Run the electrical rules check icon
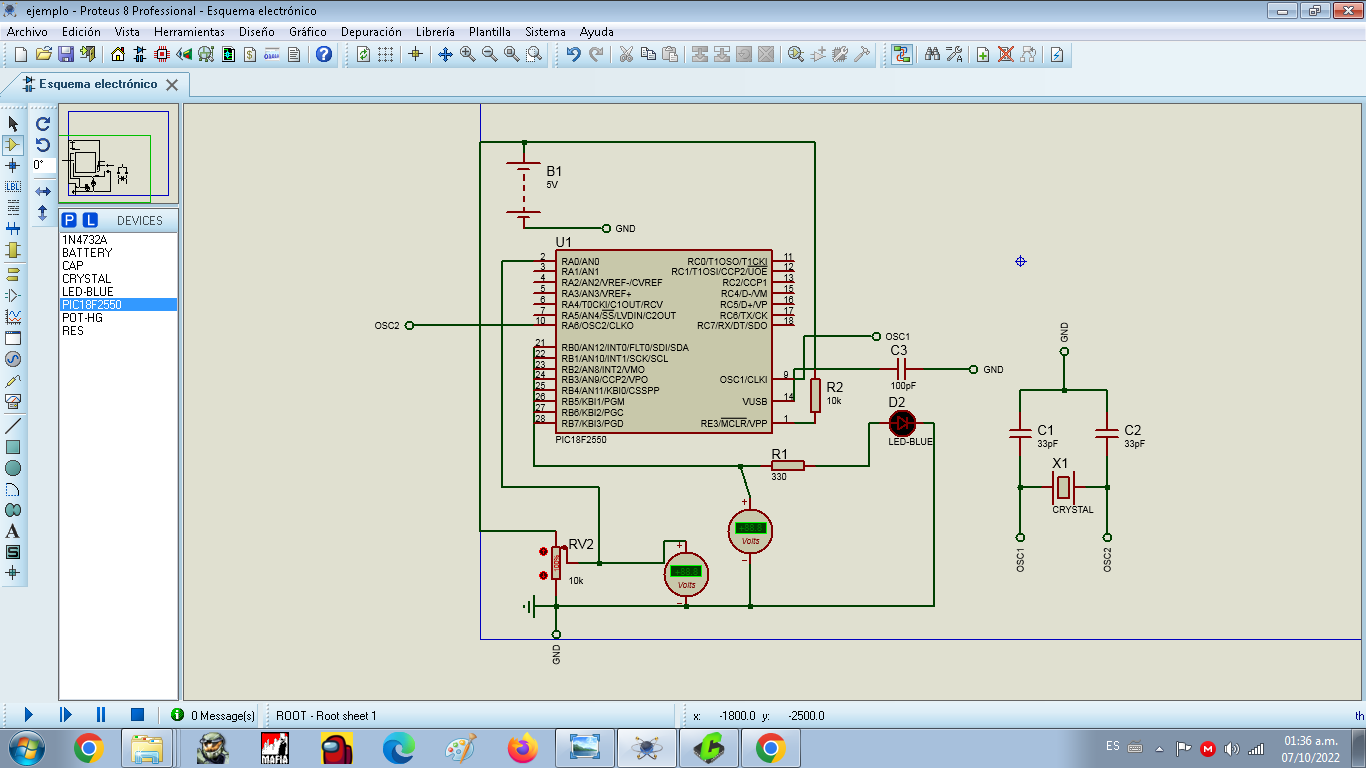1366x768 pixels. [1058, 54]
